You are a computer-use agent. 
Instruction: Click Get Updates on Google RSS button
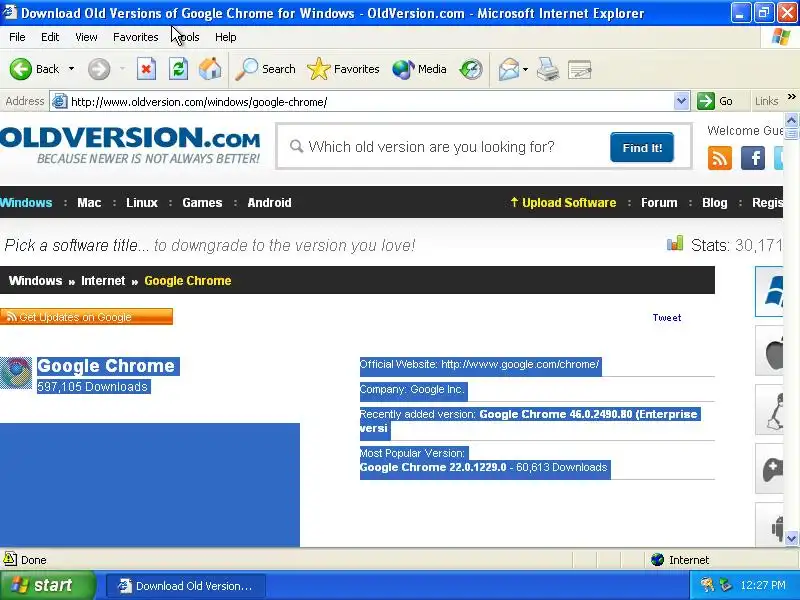[86, 317]
